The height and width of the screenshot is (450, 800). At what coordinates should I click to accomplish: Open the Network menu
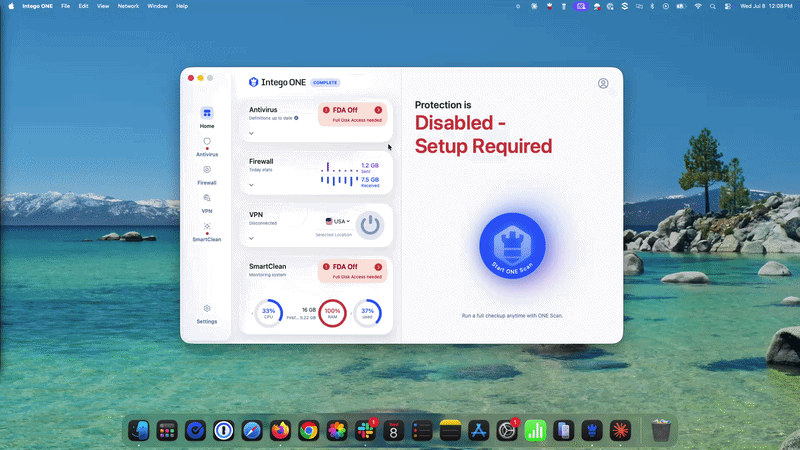pos(128,6)
